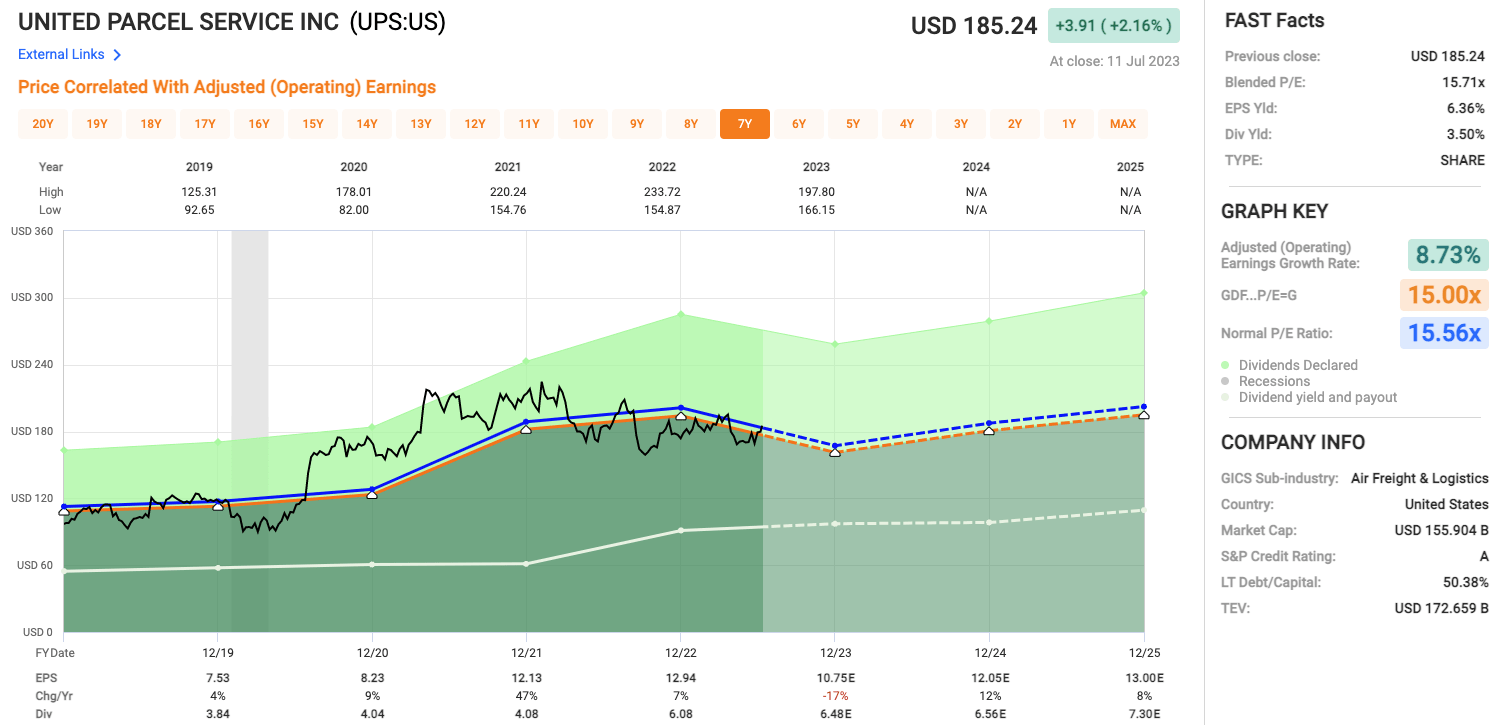The image size is (1500, 725).
Task: Choose the 5Y time range tab
Action: (x=853, y=124)
